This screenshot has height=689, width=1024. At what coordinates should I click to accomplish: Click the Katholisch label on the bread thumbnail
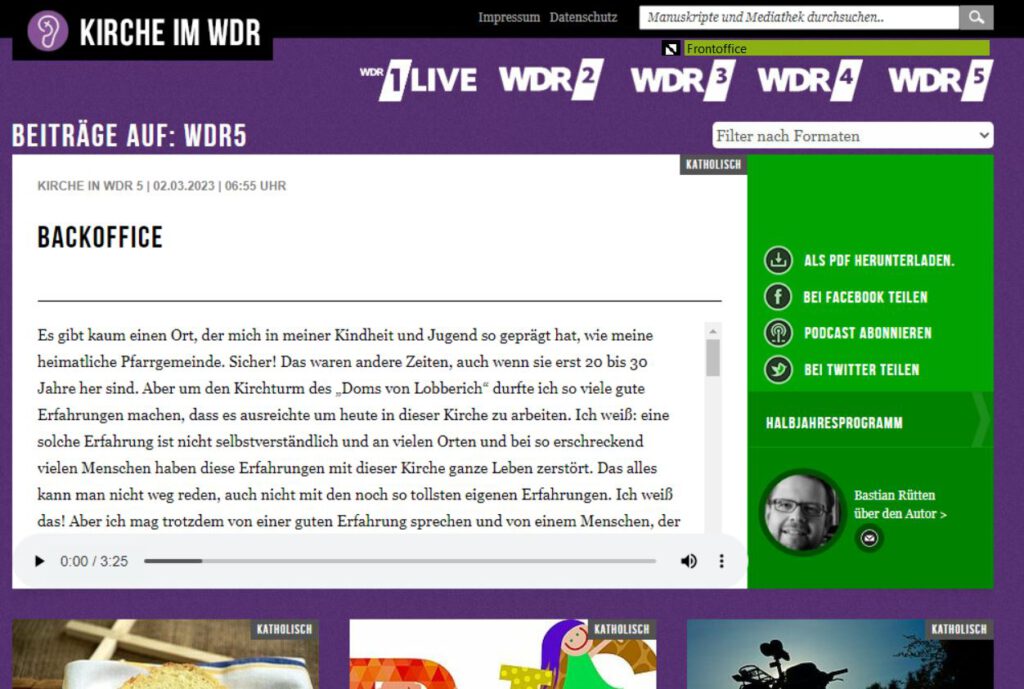pos(284,629)
